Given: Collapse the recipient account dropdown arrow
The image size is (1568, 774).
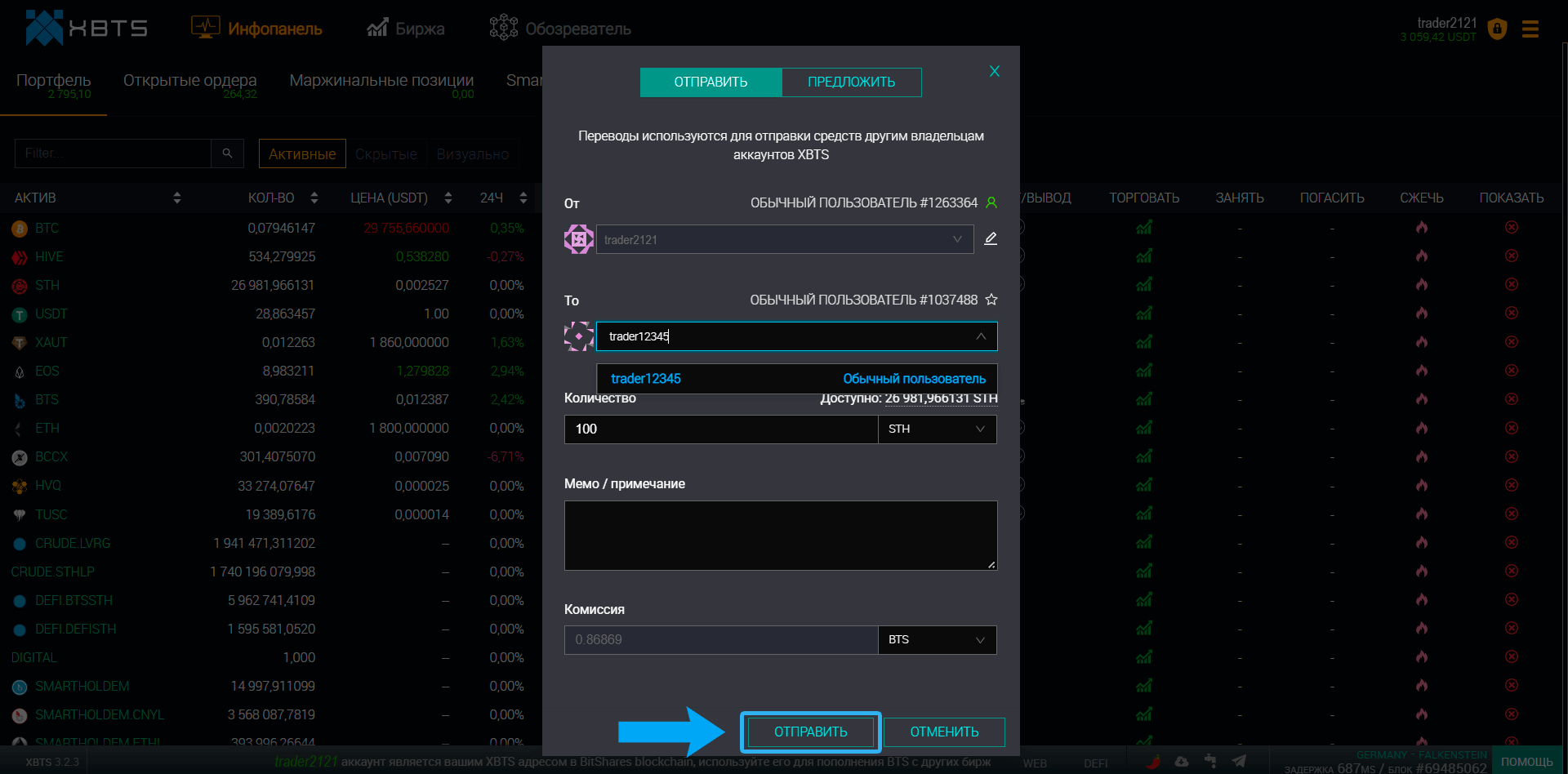Looking at the screenshot, I should tap(981, 336).
